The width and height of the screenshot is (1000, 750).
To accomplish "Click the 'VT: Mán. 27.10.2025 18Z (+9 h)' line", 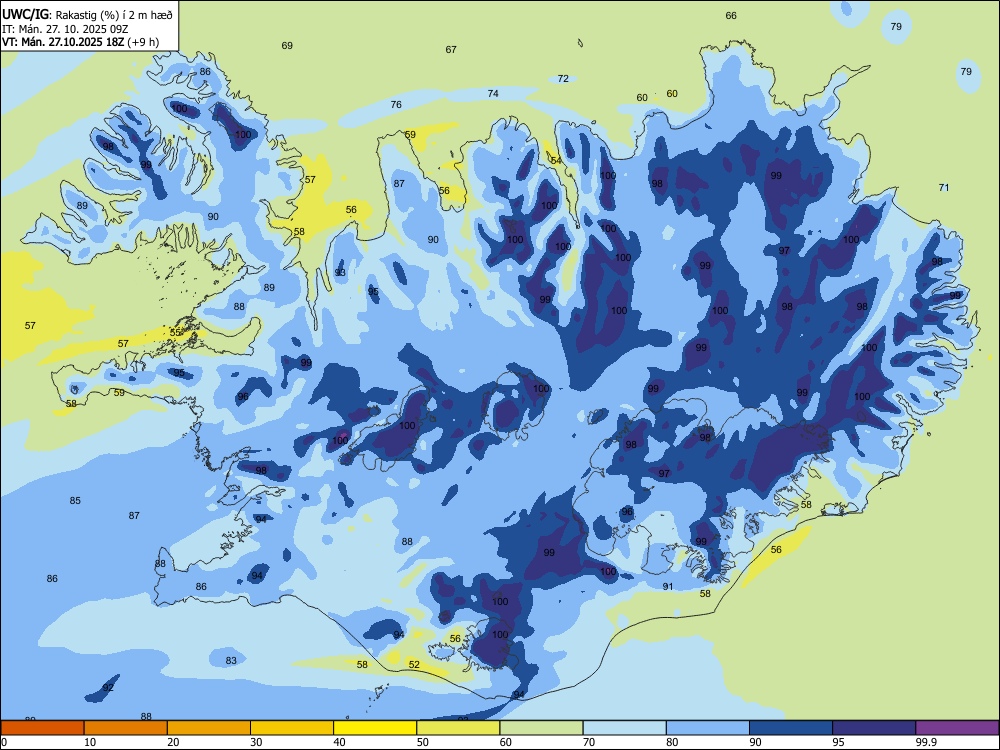I will (80, 42).
